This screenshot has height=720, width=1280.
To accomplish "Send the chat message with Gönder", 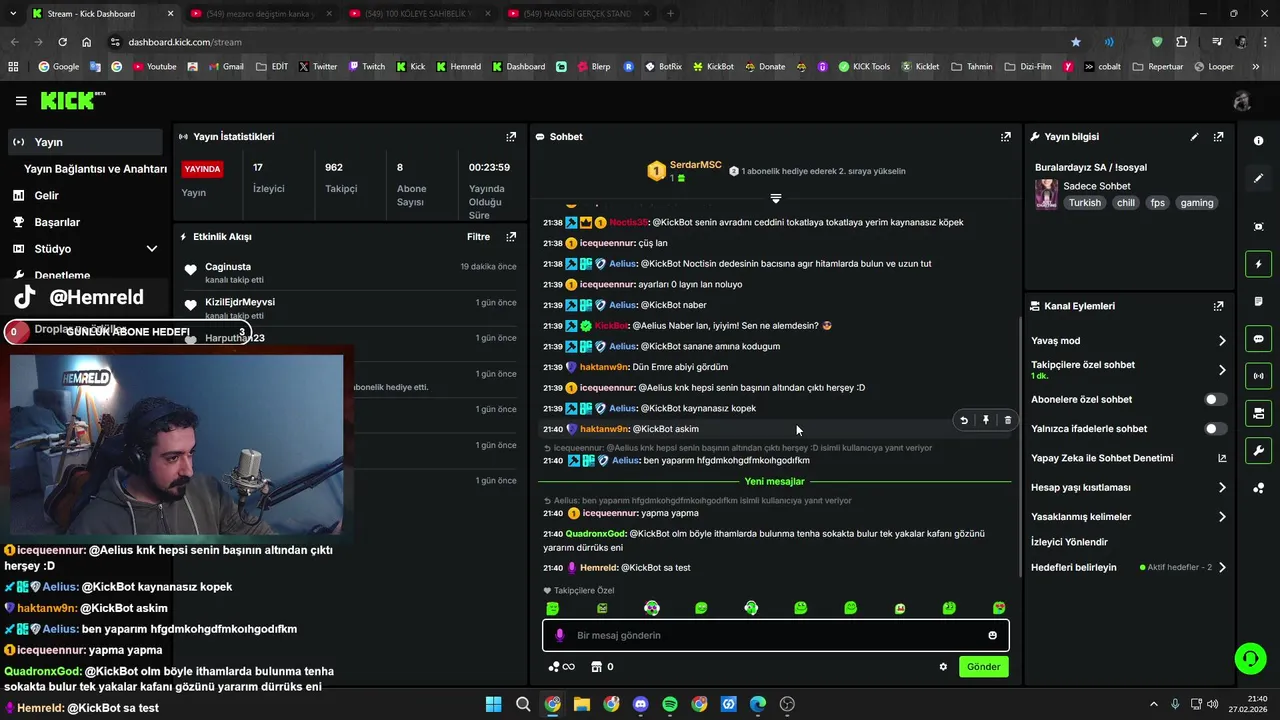I will [x=983, y=667].
